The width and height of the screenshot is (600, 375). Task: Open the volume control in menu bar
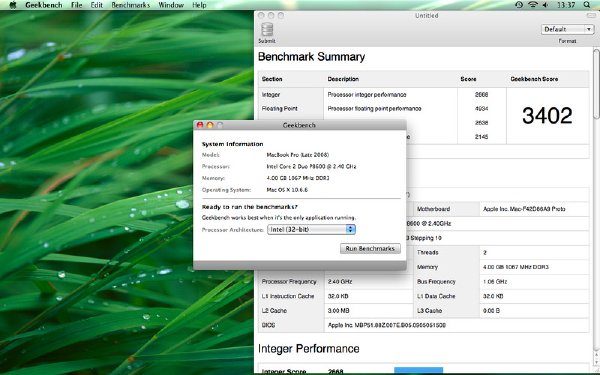click(546, 5)
